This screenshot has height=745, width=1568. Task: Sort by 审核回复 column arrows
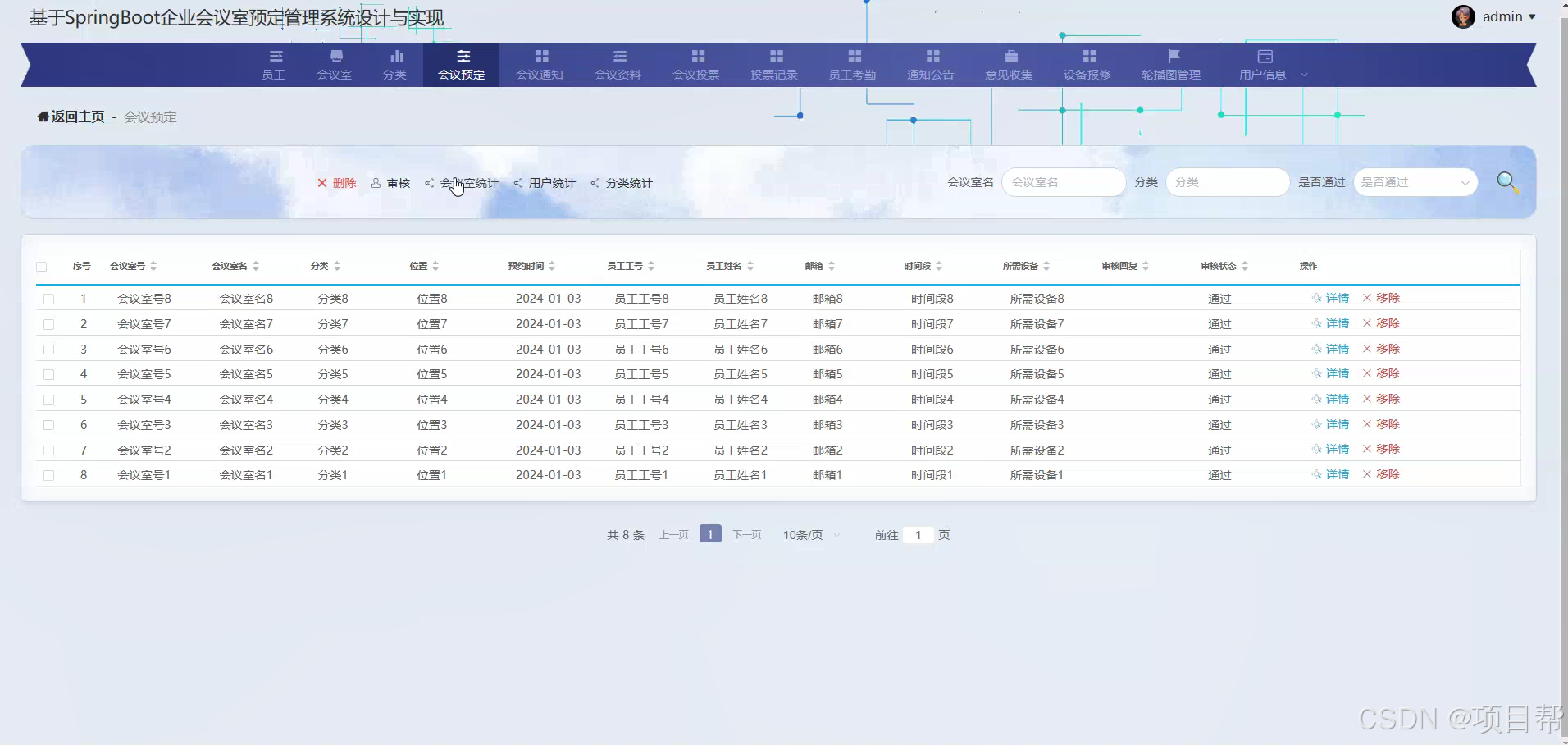click(x=1146, y=266)
